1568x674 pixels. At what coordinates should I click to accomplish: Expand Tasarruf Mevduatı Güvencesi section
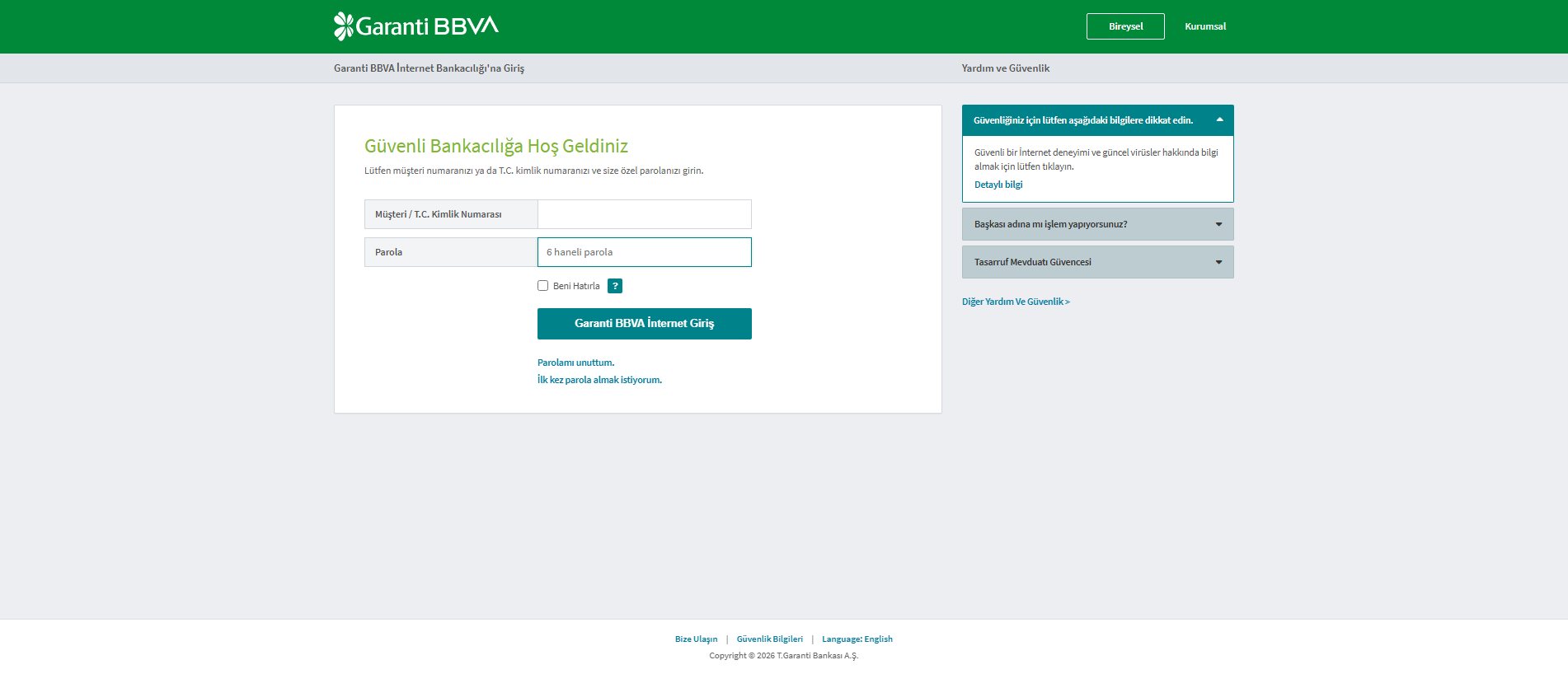[x=1097, y=262]
